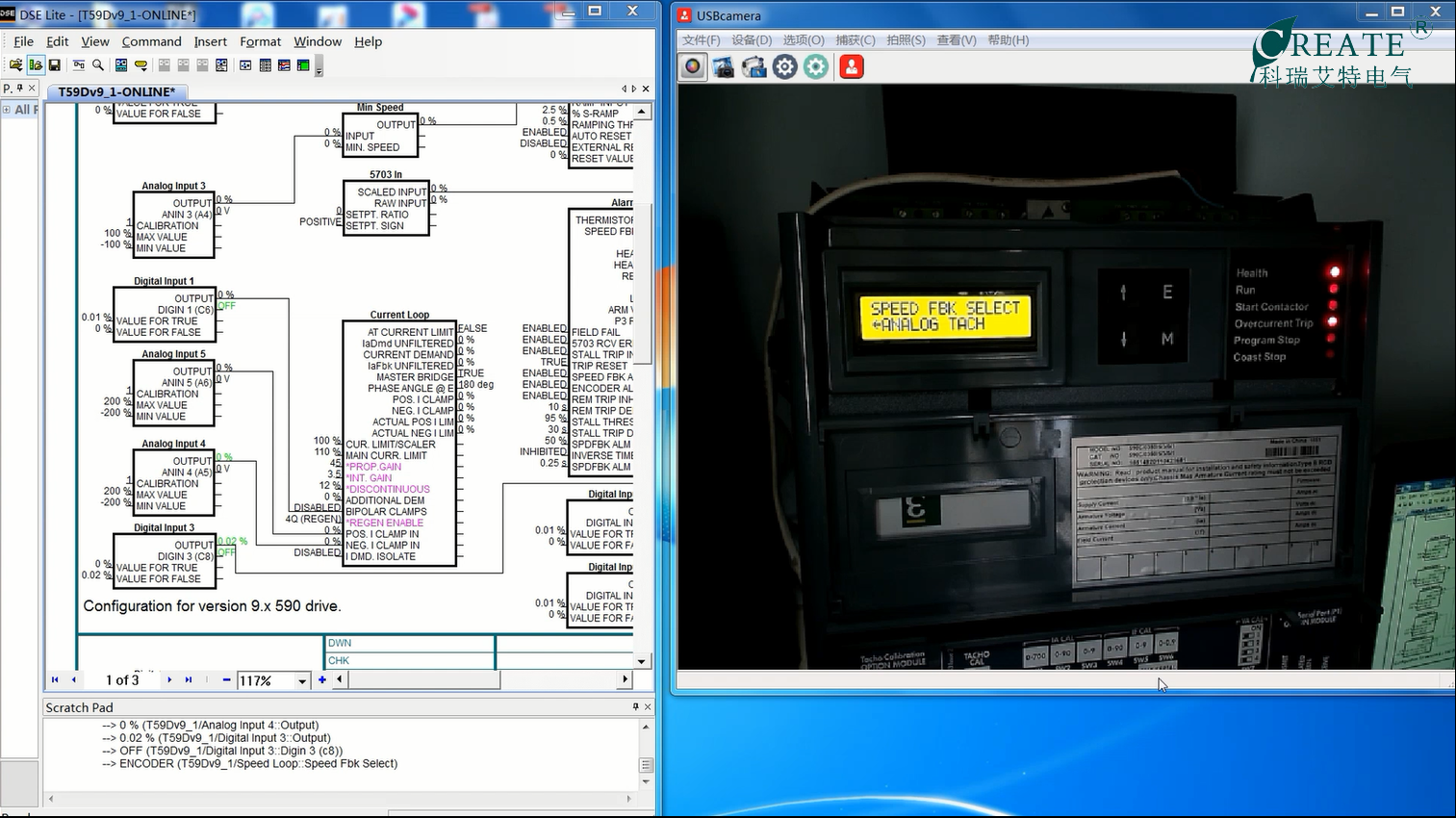
Task: Close the Scratch Pad panel
Action: pyautogui.click(x=648, y=706)
